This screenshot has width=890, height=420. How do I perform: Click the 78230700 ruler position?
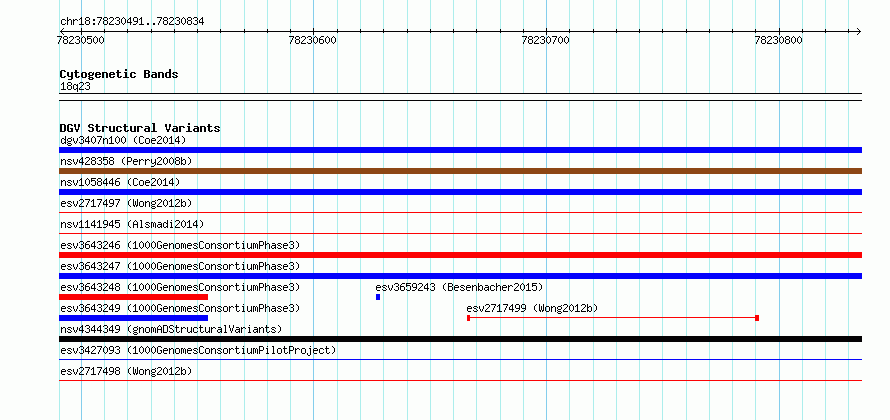coord(545,41)
